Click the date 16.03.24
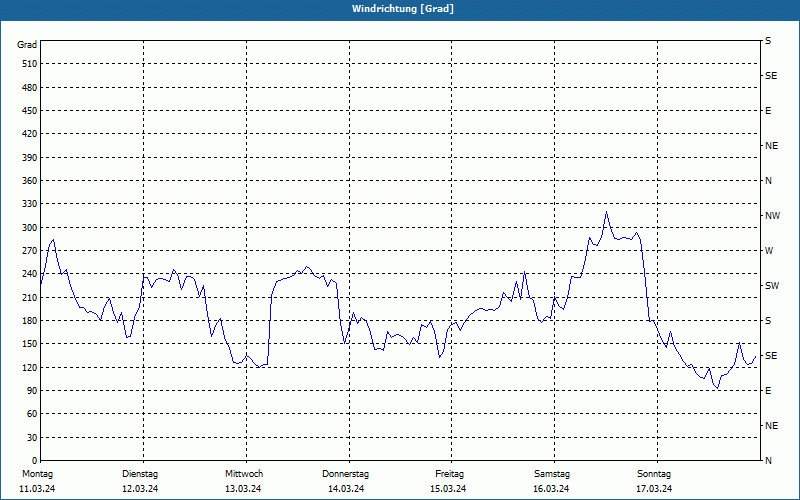This screenshot has width=800, height=500. pyautogui.click(x=551, y=489)
